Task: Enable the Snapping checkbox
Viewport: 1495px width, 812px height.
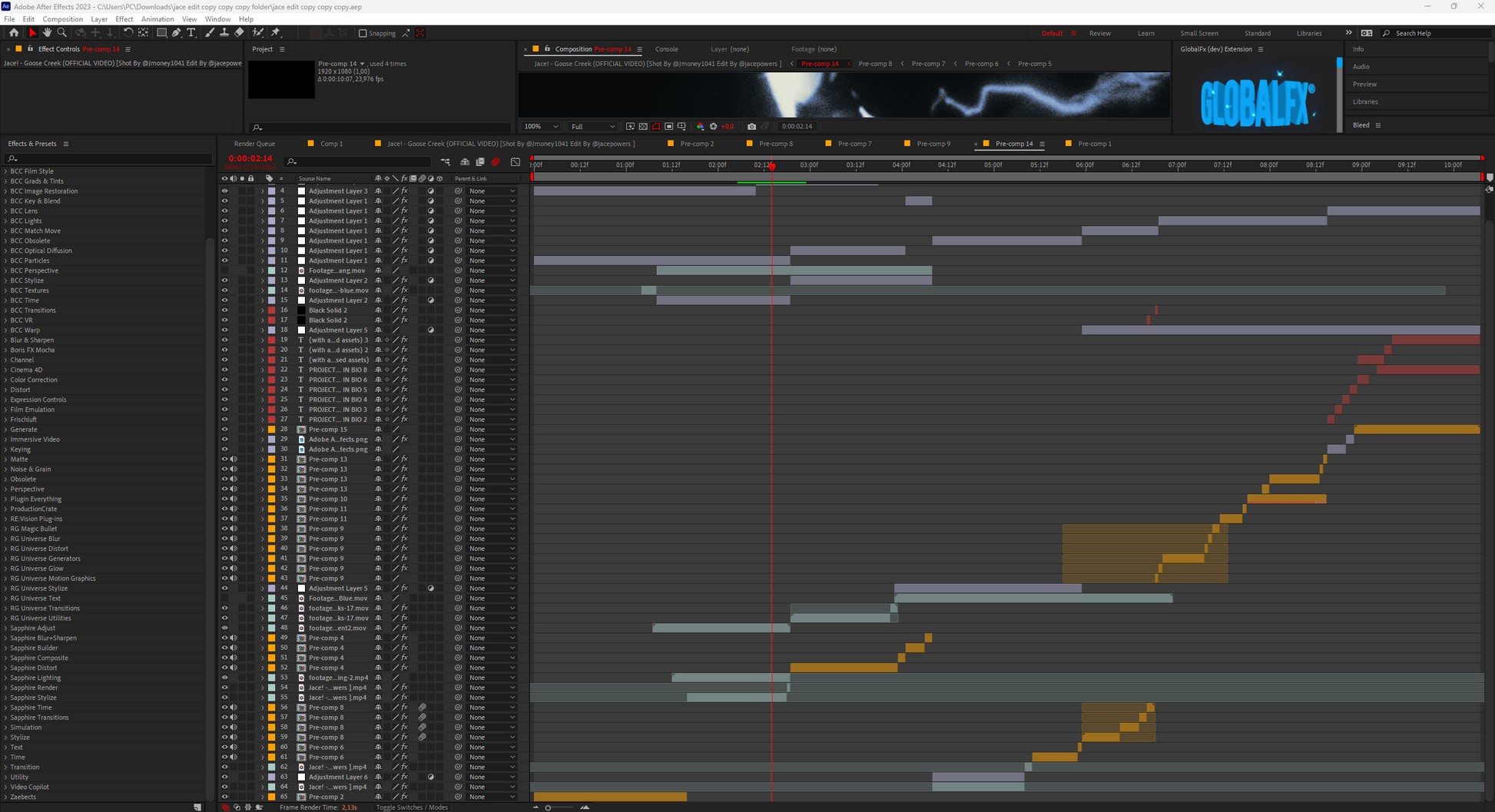Action: (363, 33)
